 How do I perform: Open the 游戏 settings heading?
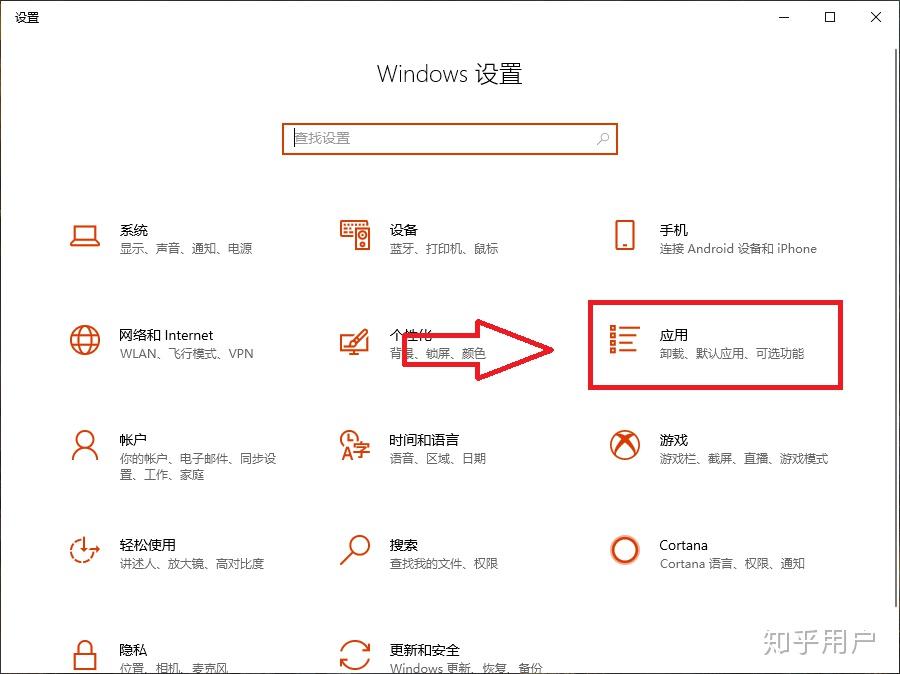pyautogui.click(x=673, y=440)
